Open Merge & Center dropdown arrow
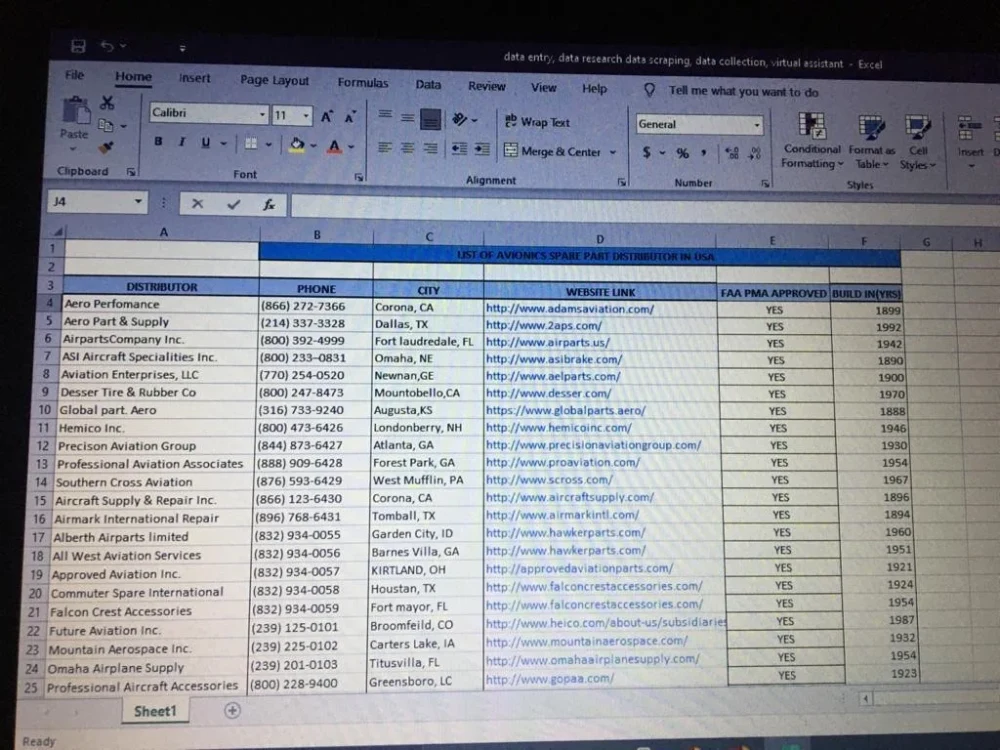This screenshot has width=1000, height=750. [613, 152]
